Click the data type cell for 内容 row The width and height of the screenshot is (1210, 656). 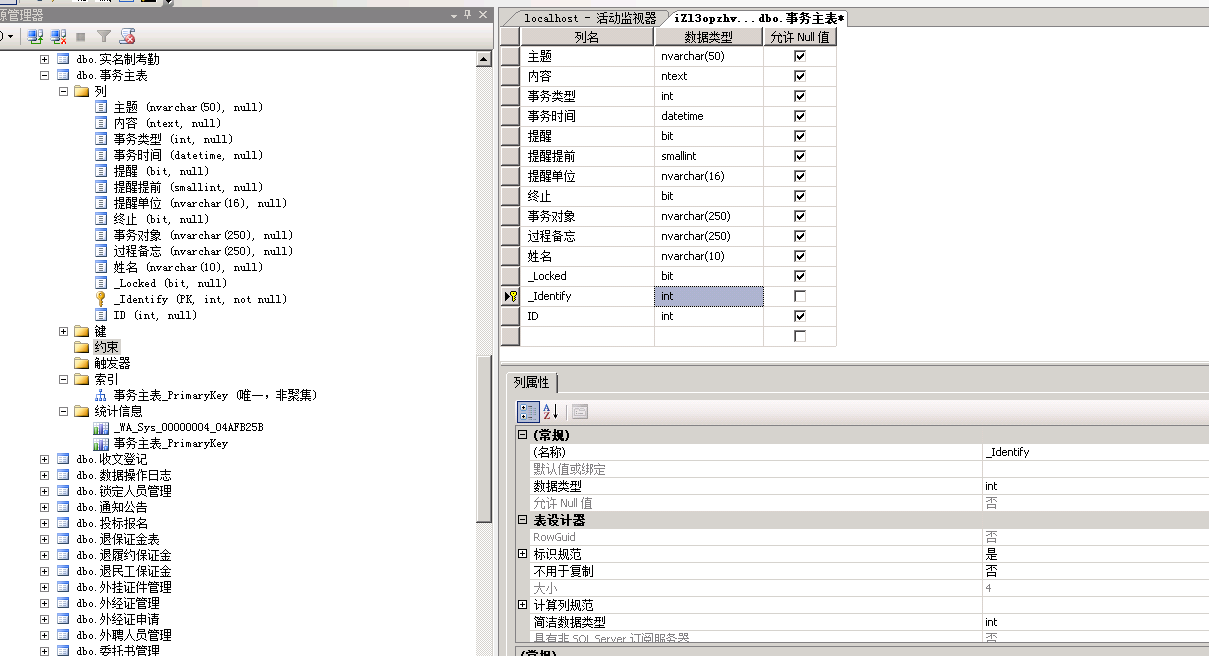708,76
